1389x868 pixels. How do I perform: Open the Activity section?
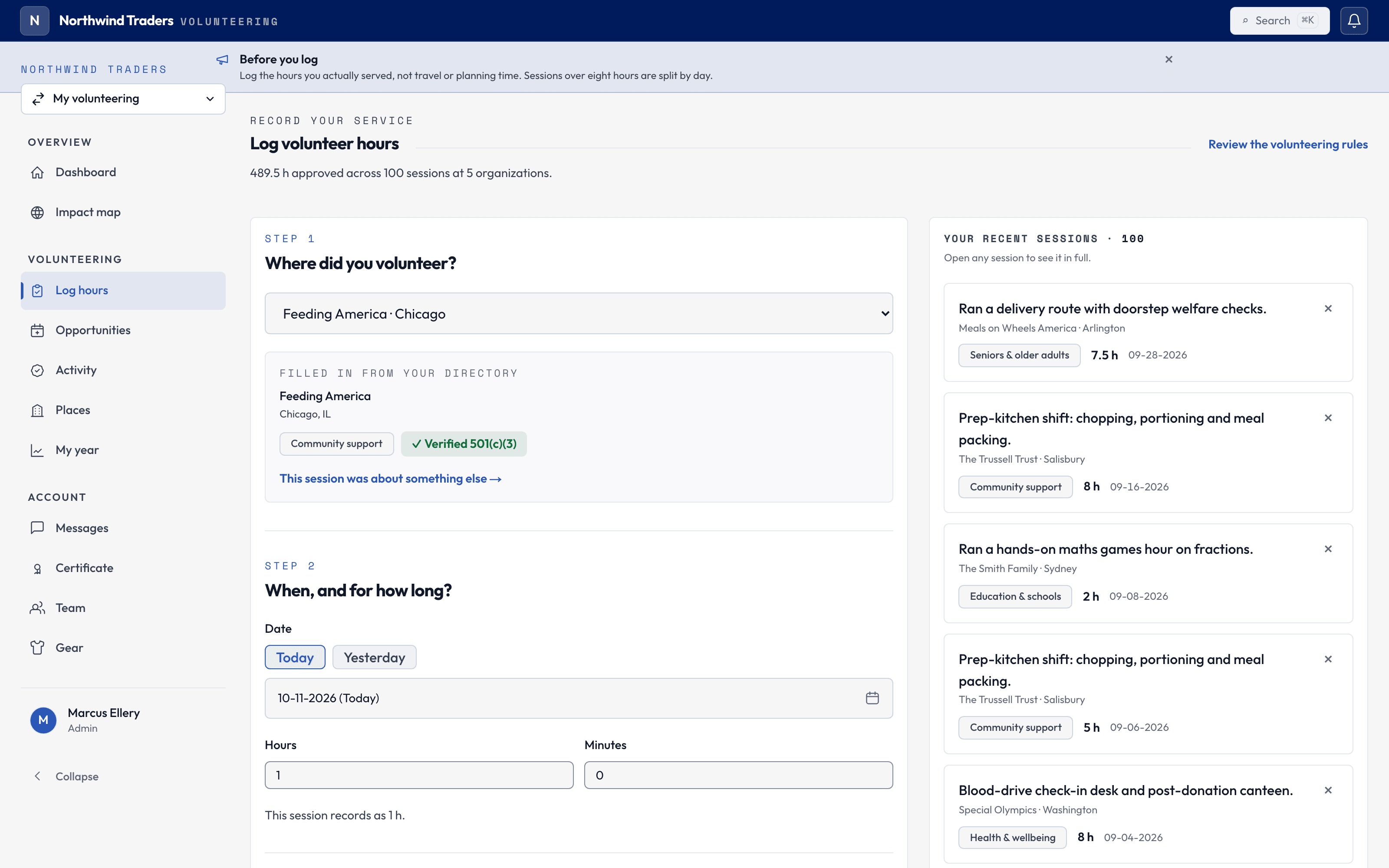pos(123,370)
